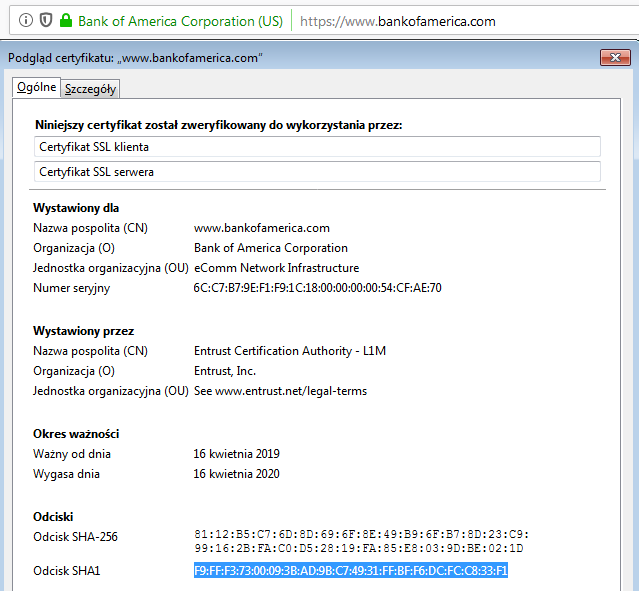Click the Bank of America Corporation organization value
Viewport: 639px width, 591px height.
[x=271, y=248]
